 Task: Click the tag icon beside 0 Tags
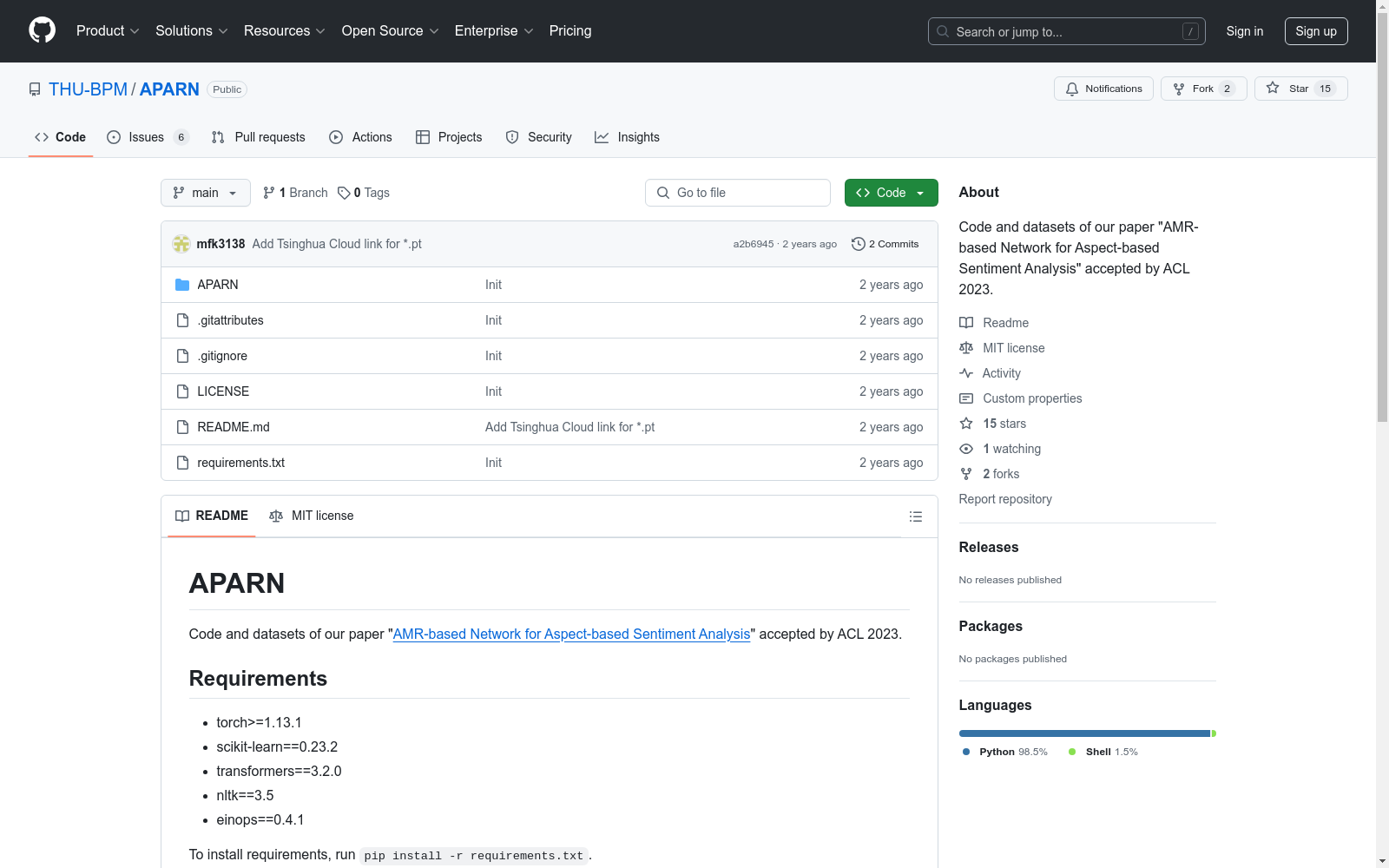tap(344, 193)
